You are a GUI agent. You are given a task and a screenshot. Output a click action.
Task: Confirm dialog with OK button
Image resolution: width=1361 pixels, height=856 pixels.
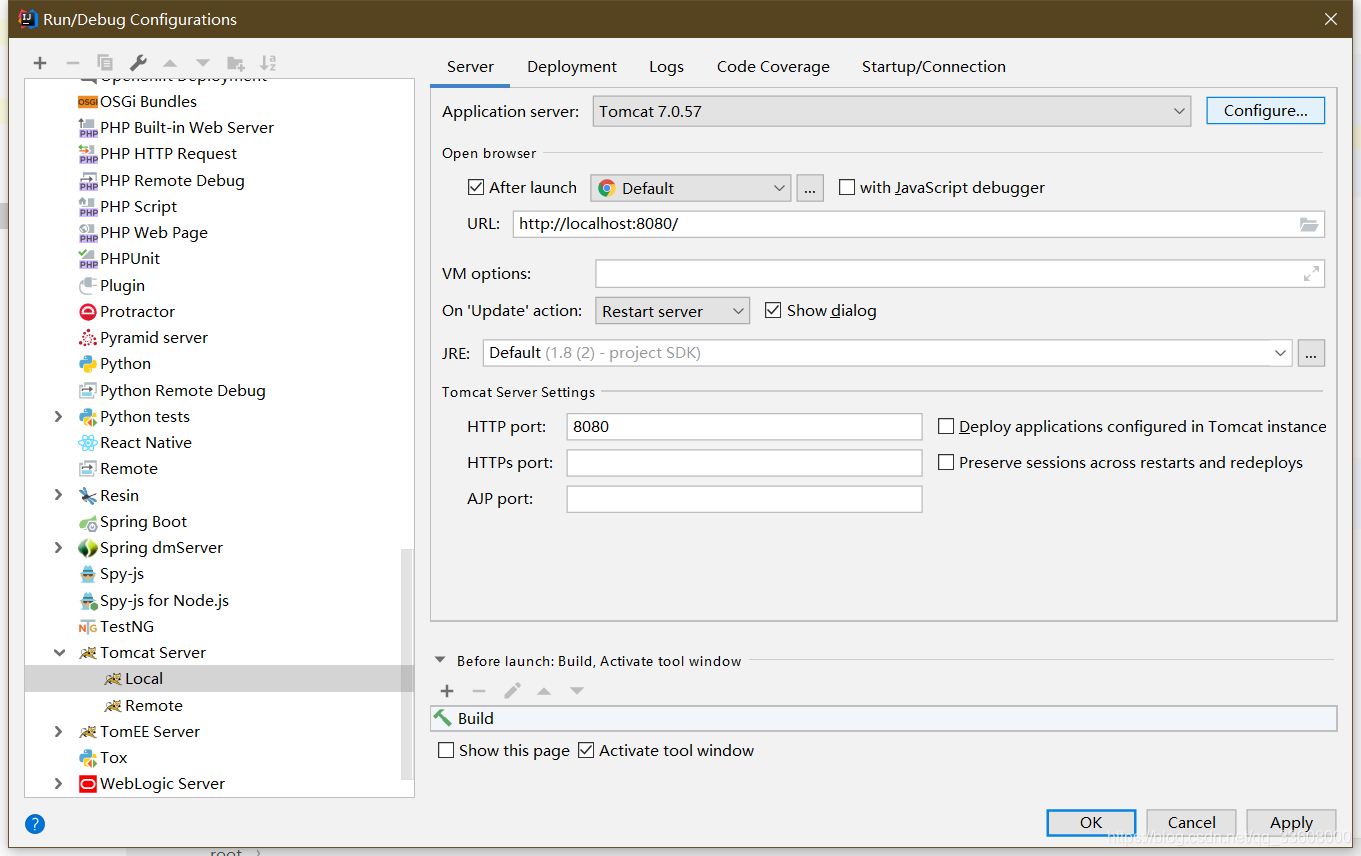(1091, 822)
